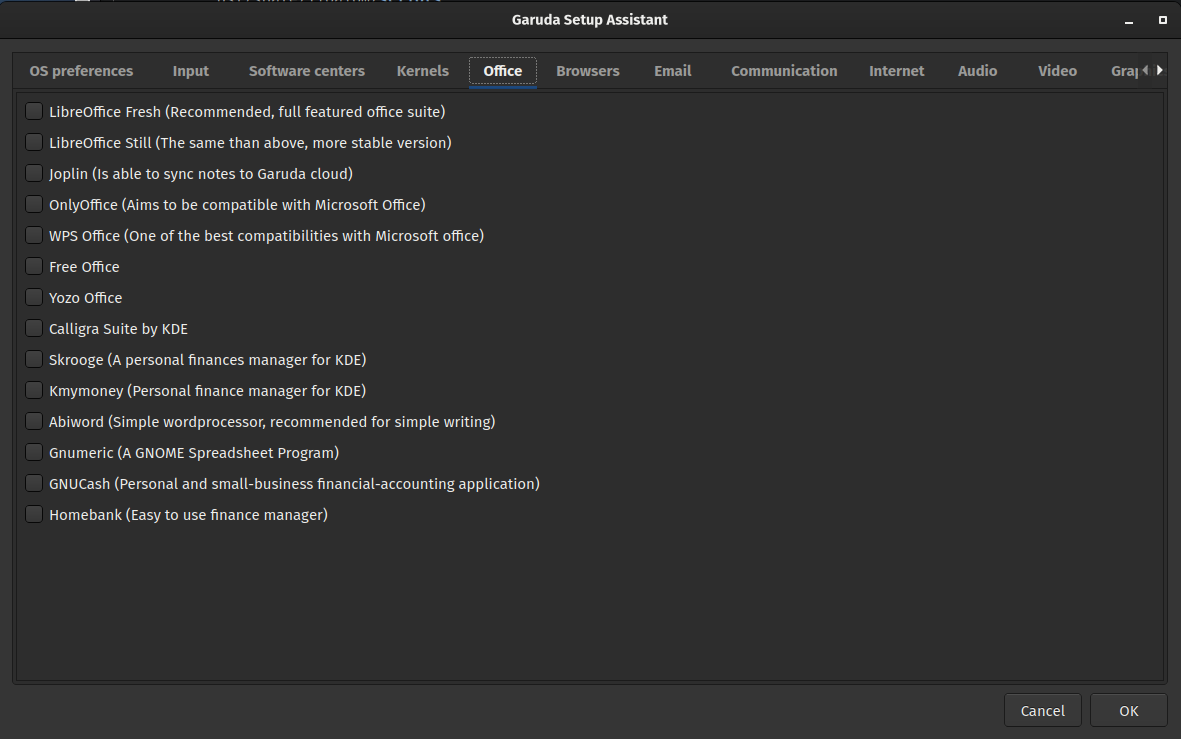Minimize the Garuda Setup Assistant window
This screenshot has height=739, width=1181.
point(1128,20)
